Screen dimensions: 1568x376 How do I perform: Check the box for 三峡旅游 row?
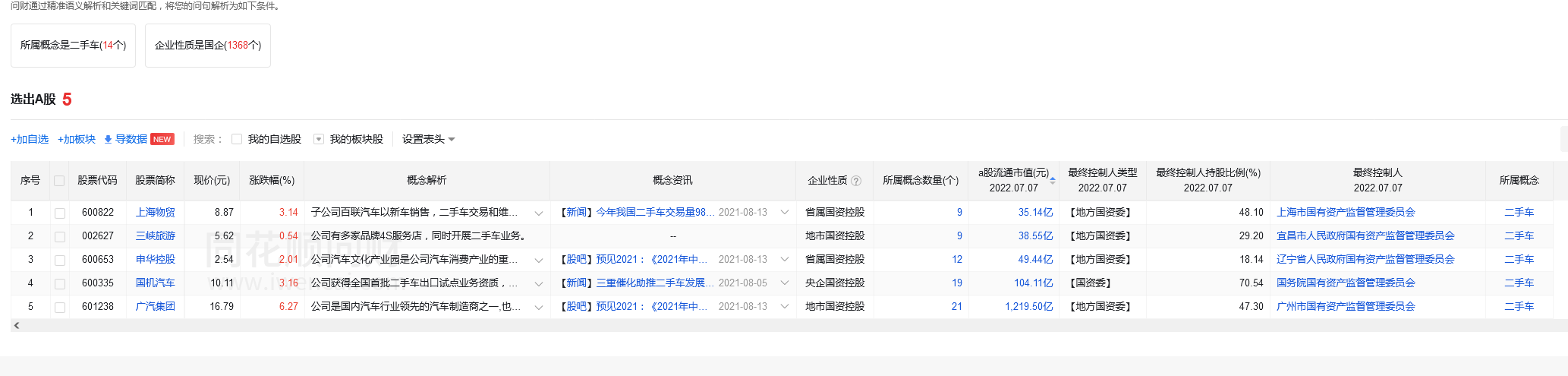60,237
